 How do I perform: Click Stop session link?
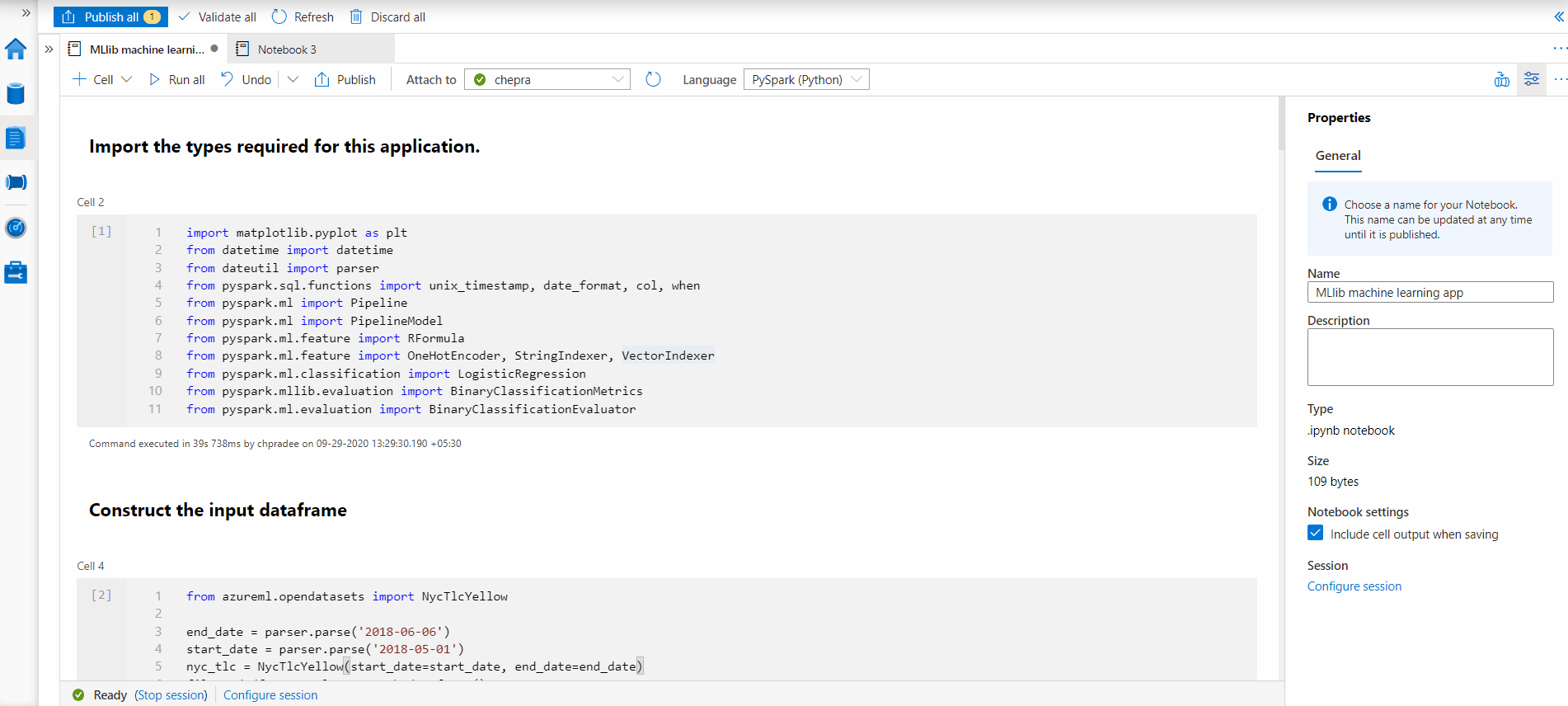click(x=171, y=695)
